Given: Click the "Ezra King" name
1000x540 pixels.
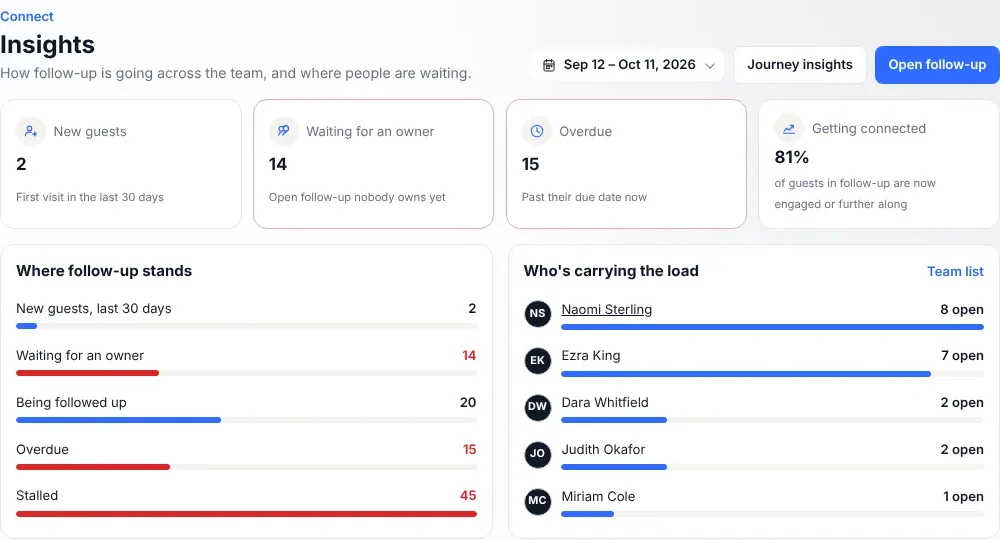Looking at the screenshot, I should pyautogui.click(x=591, y=356).
